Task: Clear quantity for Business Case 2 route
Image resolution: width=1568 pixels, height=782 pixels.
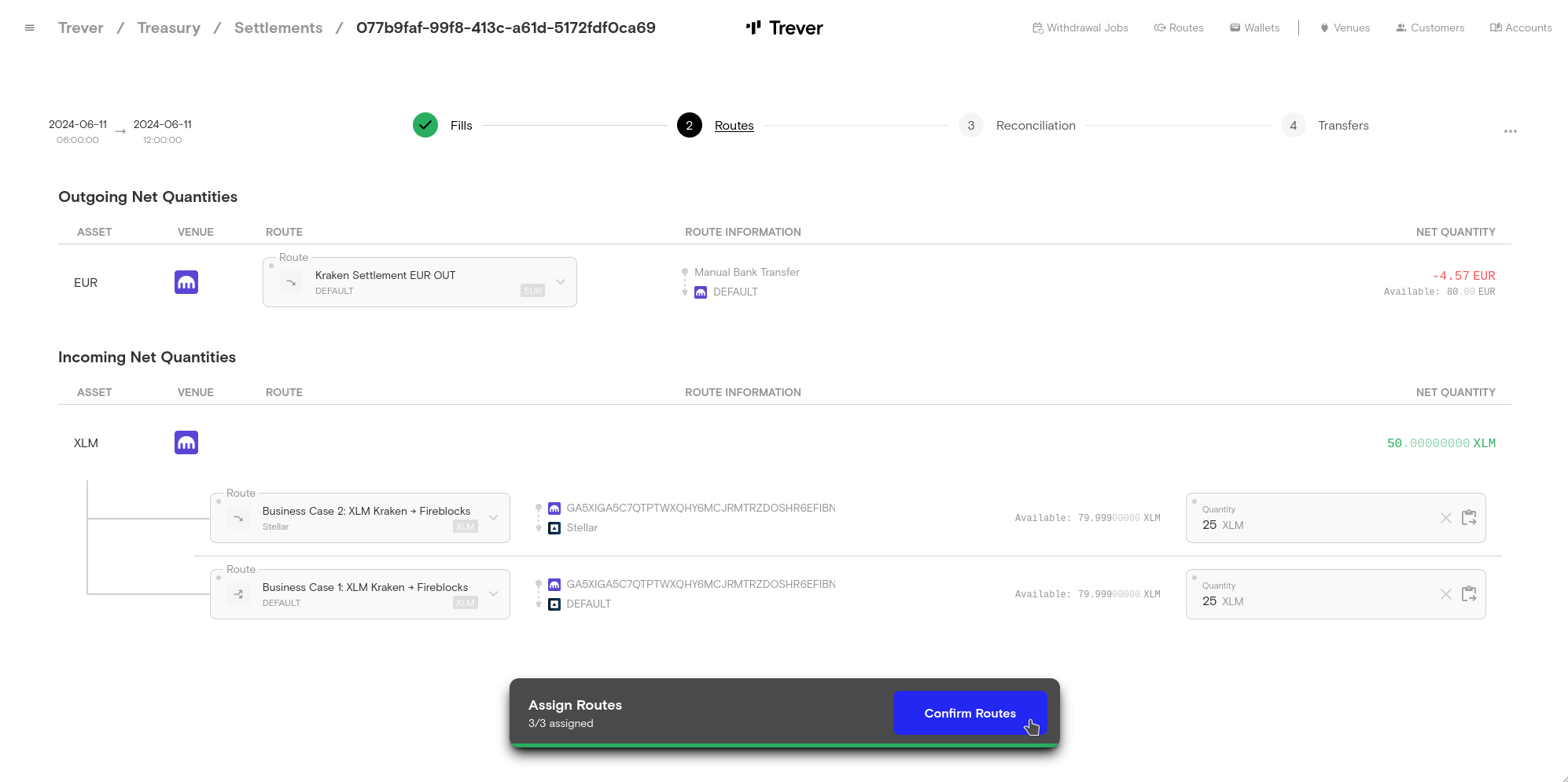Action: (1445, 518)
